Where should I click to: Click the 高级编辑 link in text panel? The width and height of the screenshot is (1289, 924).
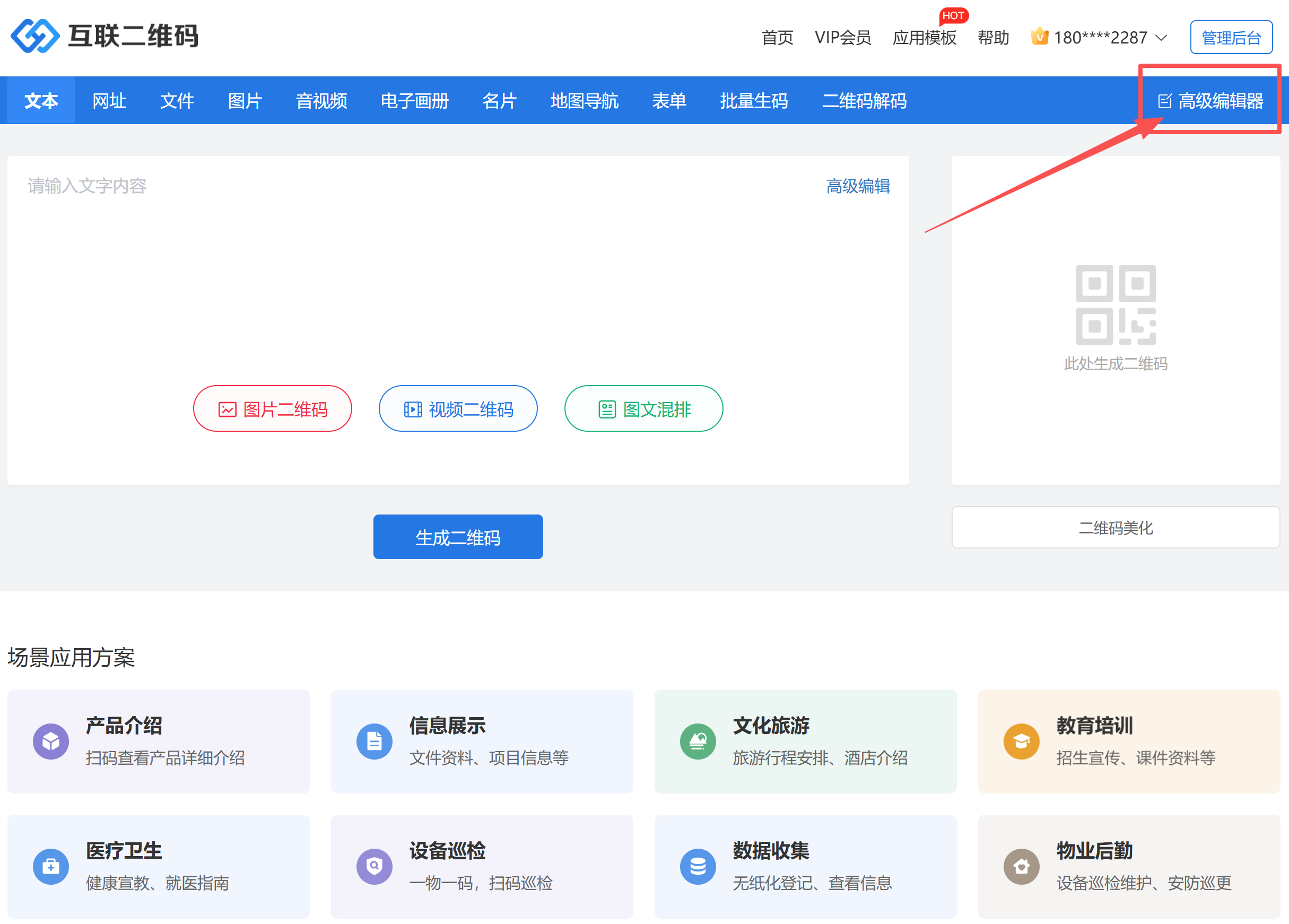[x=858, y=186]
